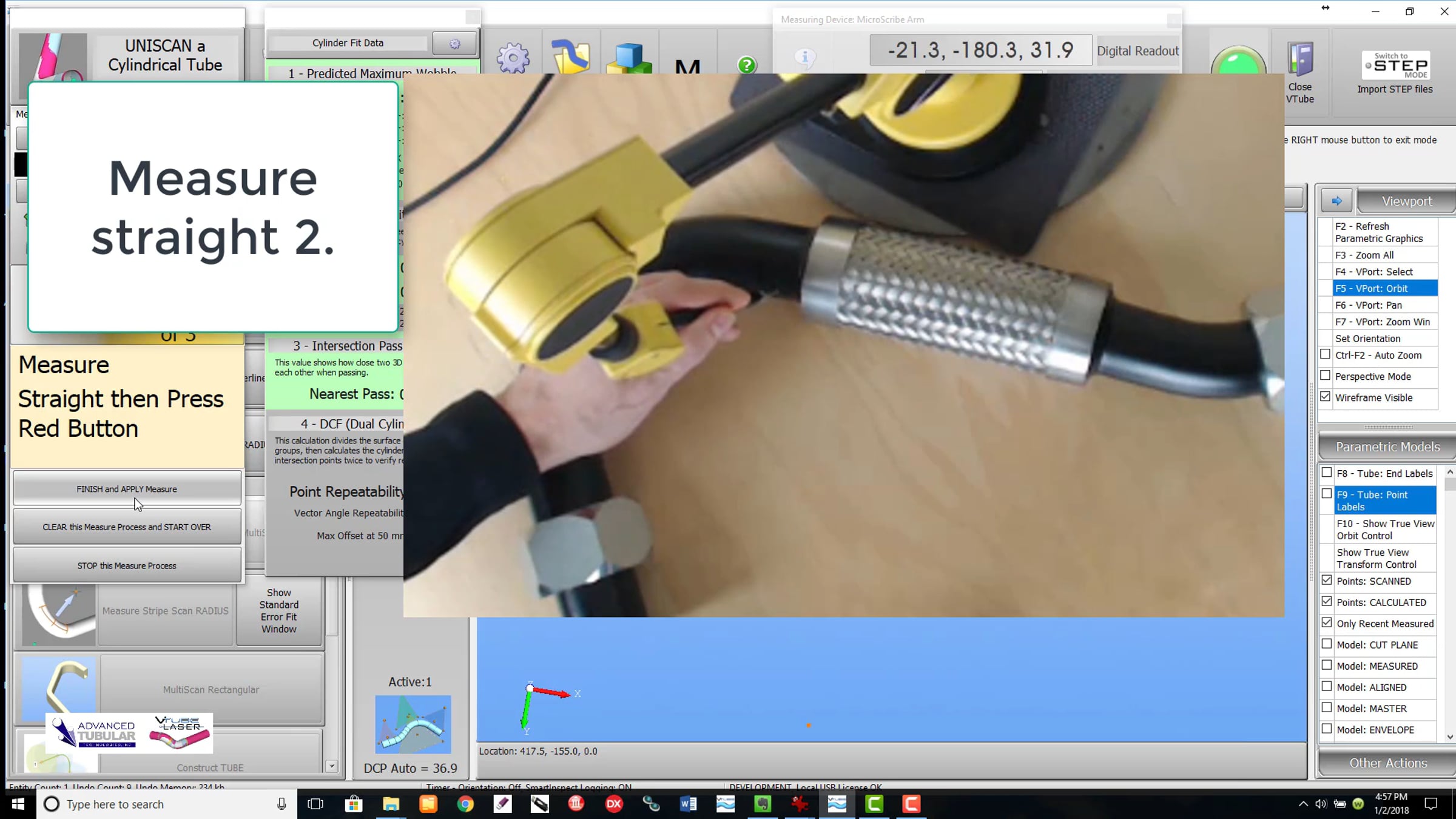Viewport: 1456px width, 819px height.
Task: Open the green question mark help icon
Action: pyautogui.click(x=747, y=64)
